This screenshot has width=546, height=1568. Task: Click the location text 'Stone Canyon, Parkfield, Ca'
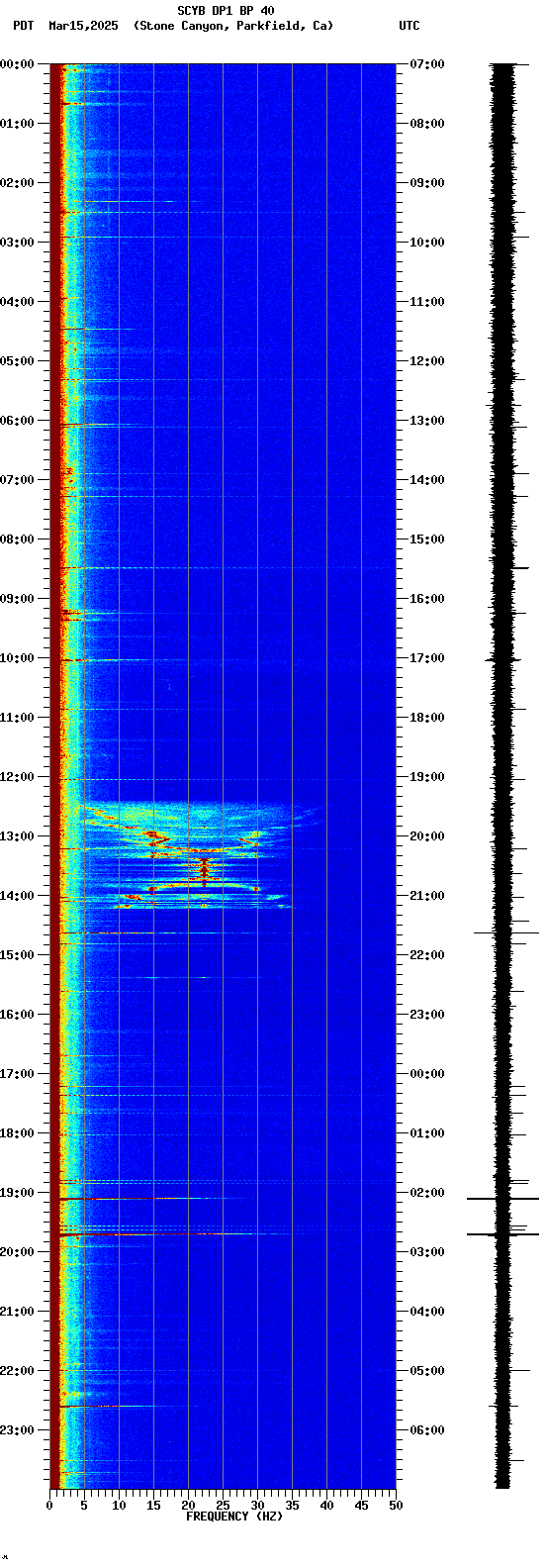[x=233, y=26]
